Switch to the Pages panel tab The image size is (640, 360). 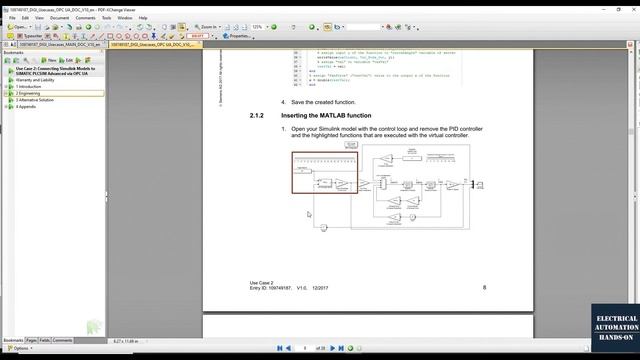[31, 340]
